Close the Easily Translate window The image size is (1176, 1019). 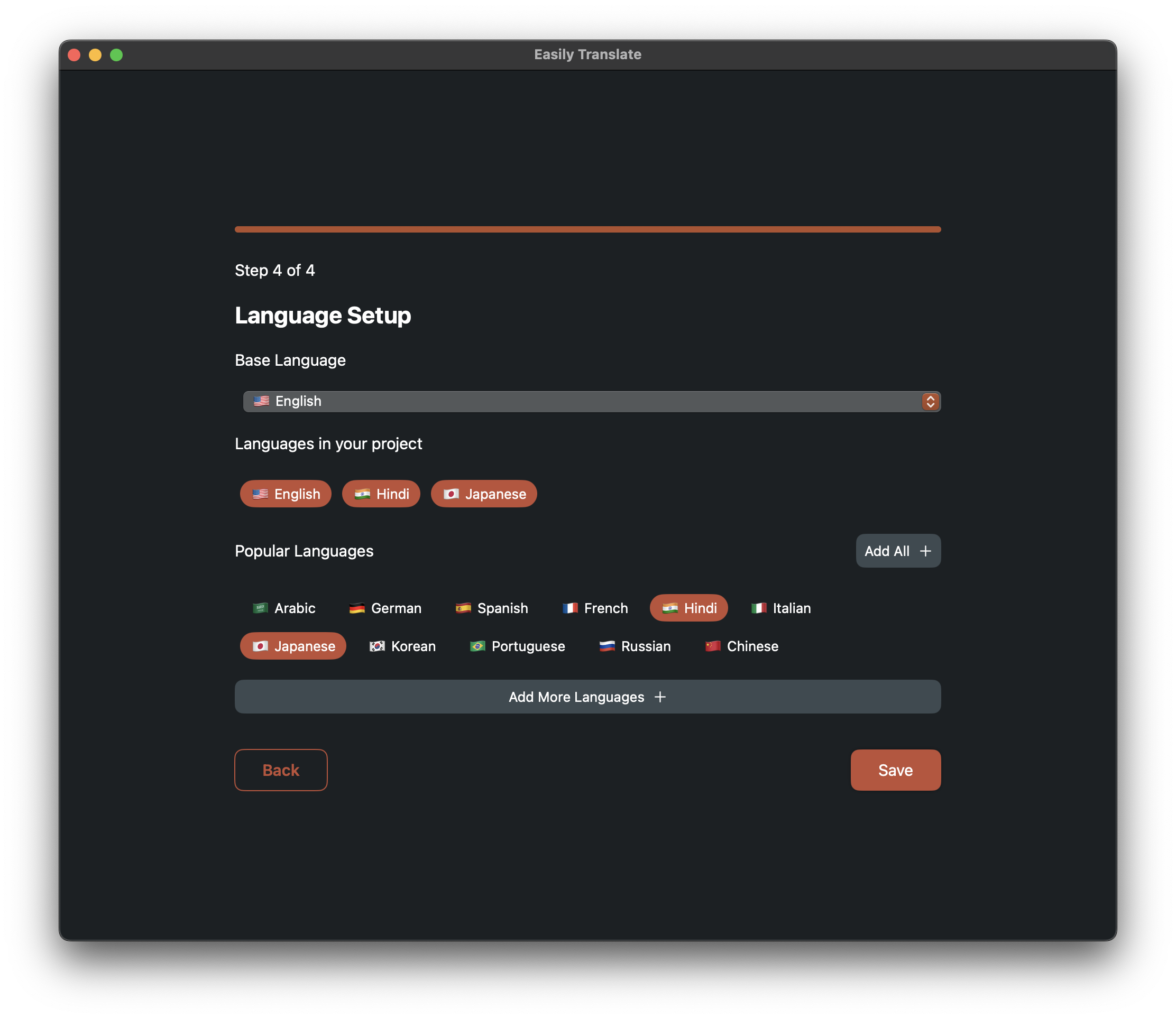tap(74, 54)
